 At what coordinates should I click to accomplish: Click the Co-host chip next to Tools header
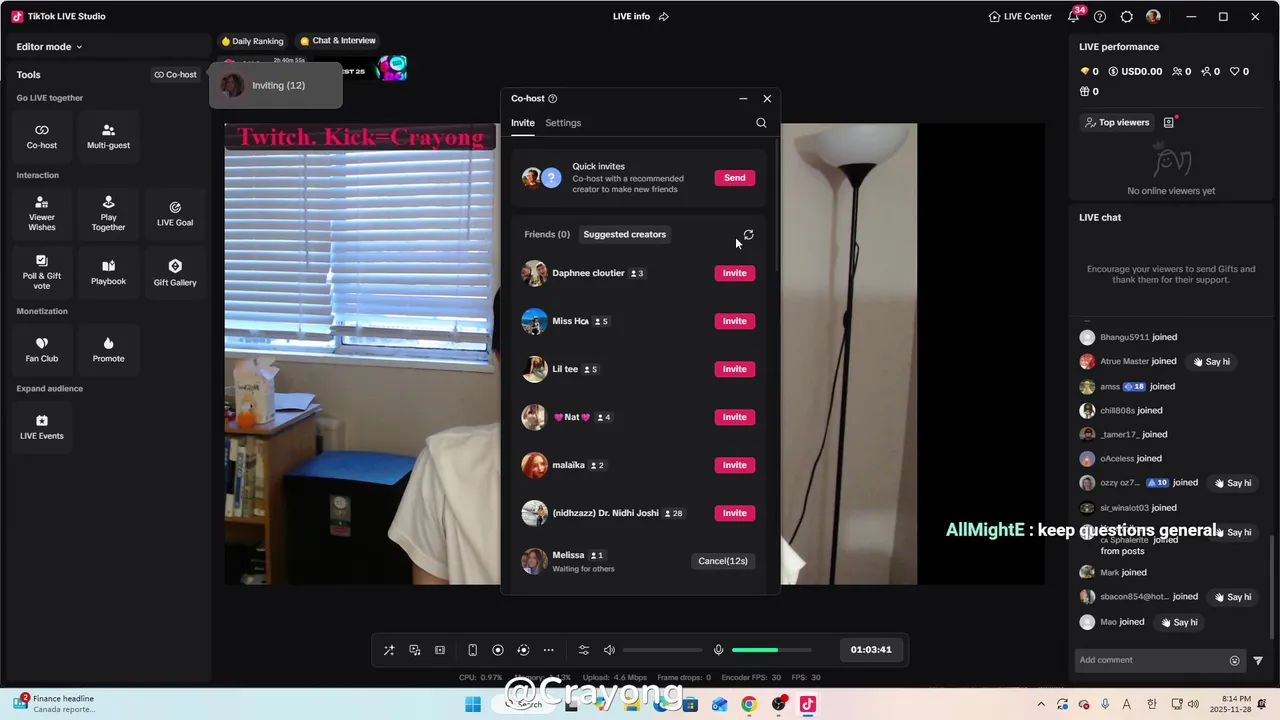tap(176, 74)
